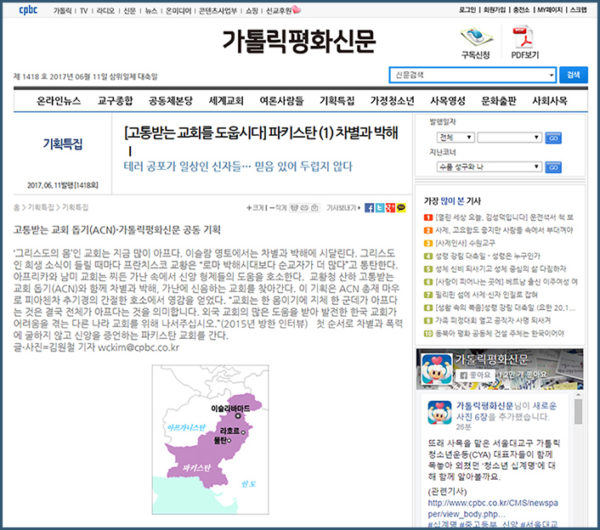600x530 pixels.
Task: Open 공동체본당 menu
Action: point(170,101)
